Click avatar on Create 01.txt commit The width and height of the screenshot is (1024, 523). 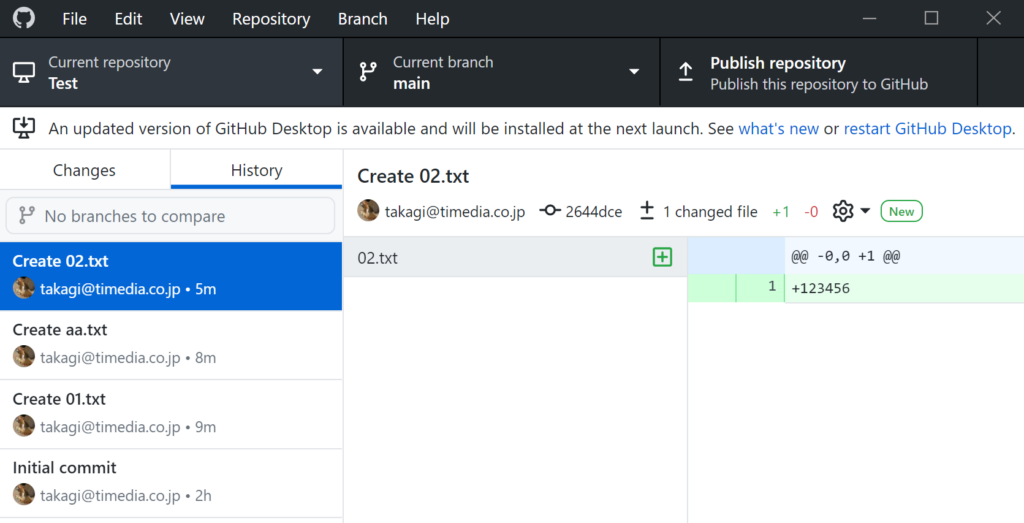pos(24,426)
